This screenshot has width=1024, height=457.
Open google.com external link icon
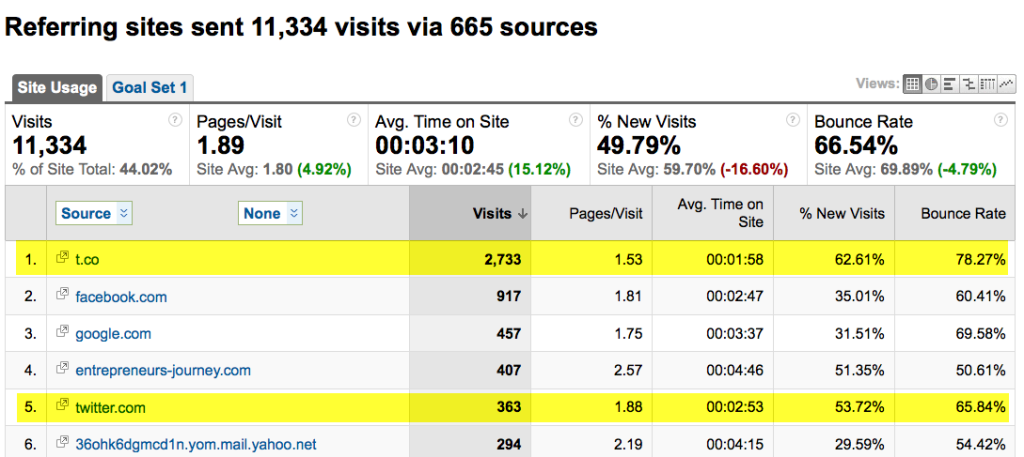coord(63,332)
